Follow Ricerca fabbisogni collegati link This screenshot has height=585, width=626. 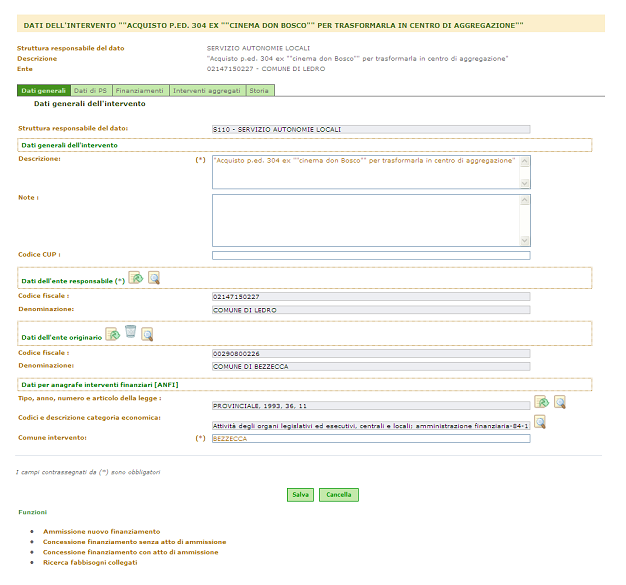point(90,563)
